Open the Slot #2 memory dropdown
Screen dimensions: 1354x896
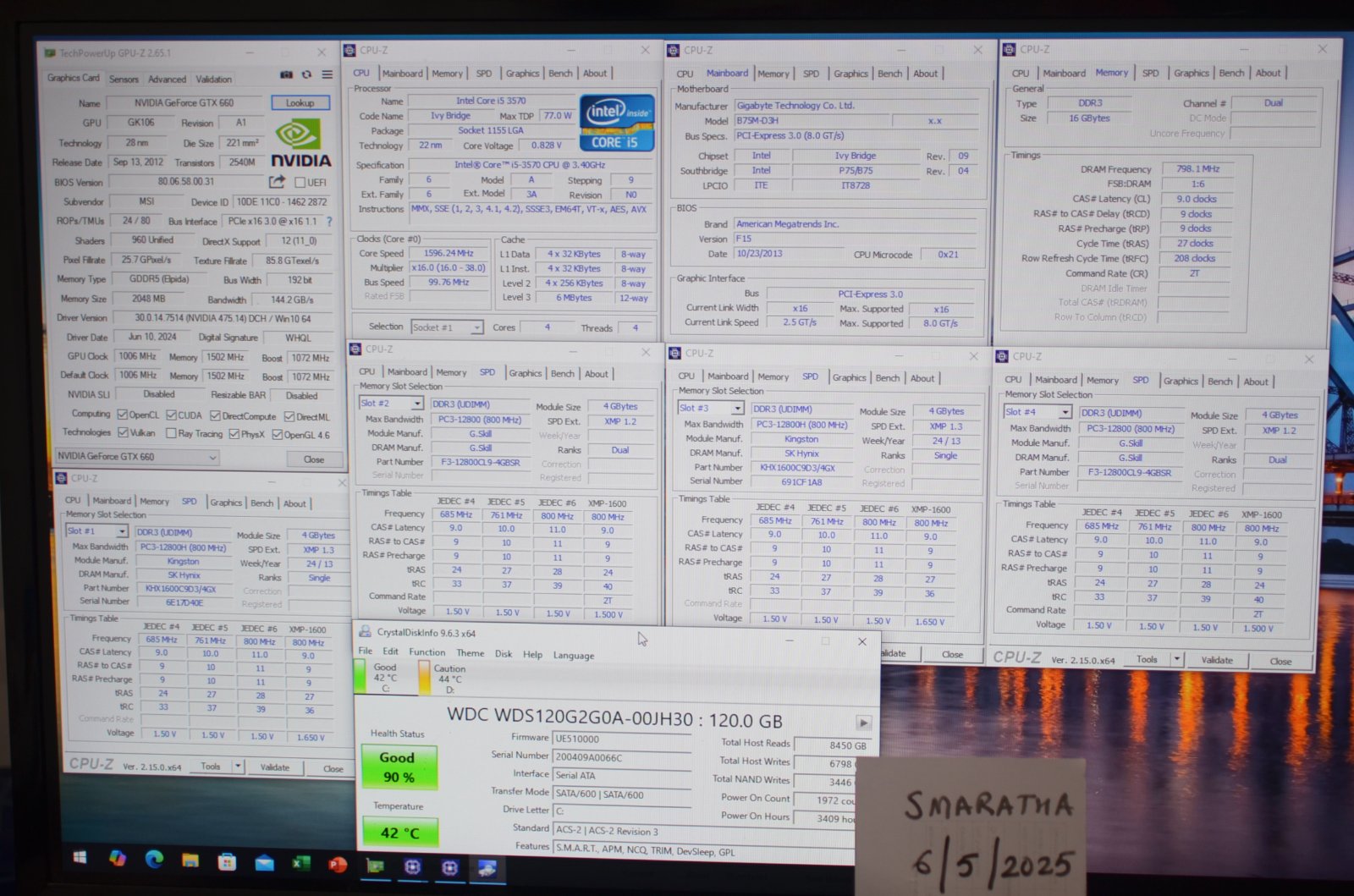coord(390,404)
